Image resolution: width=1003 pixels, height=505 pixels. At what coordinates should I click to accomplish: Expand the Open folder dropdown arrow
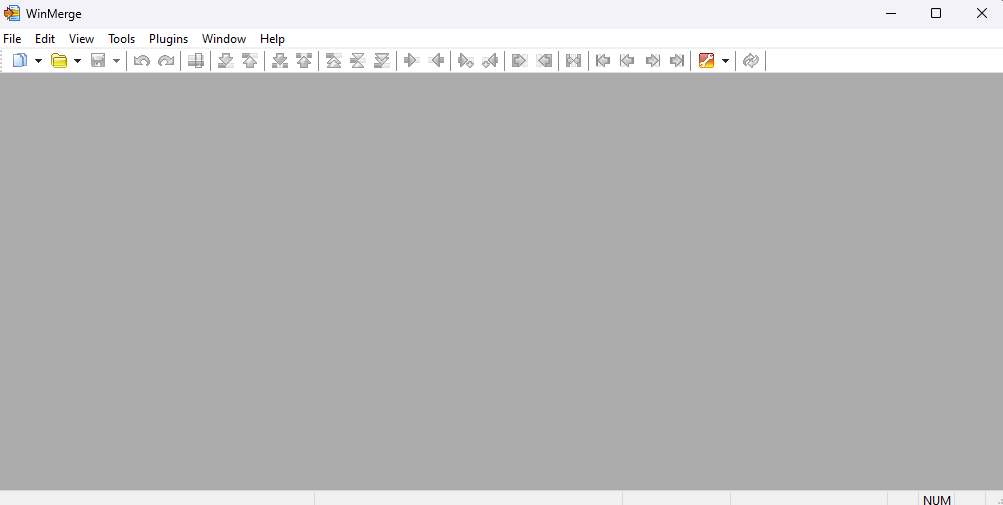pyautogui.click(x=77, y=61)
